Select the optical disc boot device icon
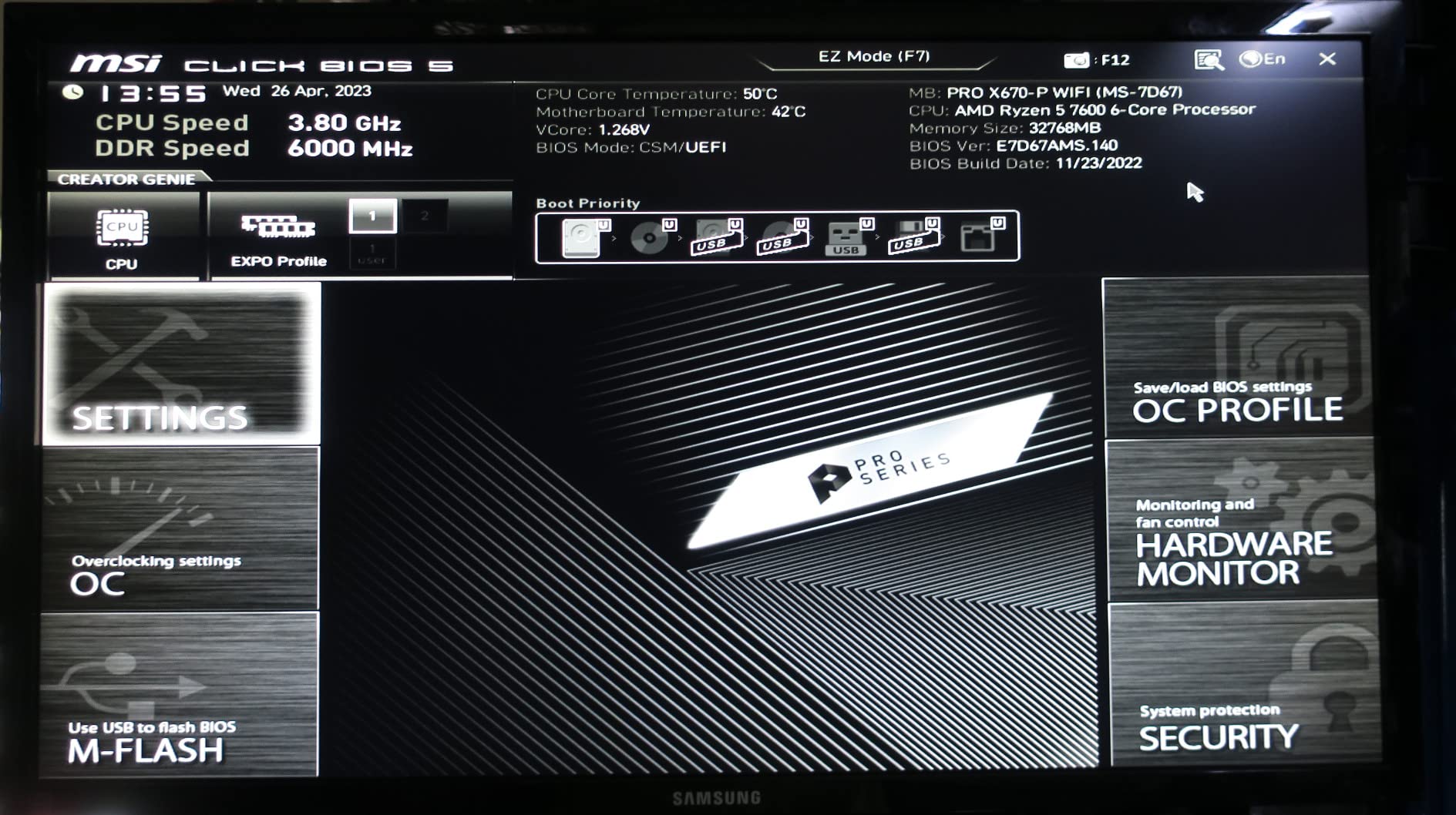This screenshot has height=815, width=1456. [652, 236]
